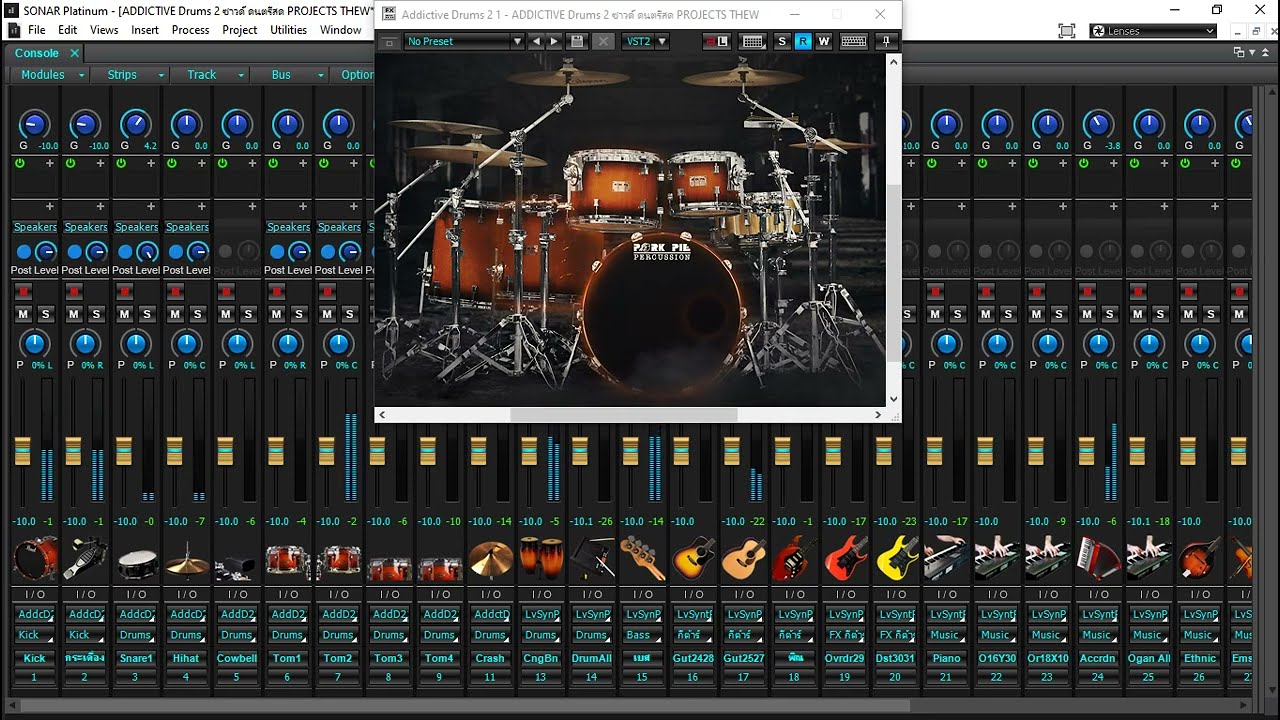Save the preset with the floppy disk icon
This screenshot has height=720, width=1280.
577,41
